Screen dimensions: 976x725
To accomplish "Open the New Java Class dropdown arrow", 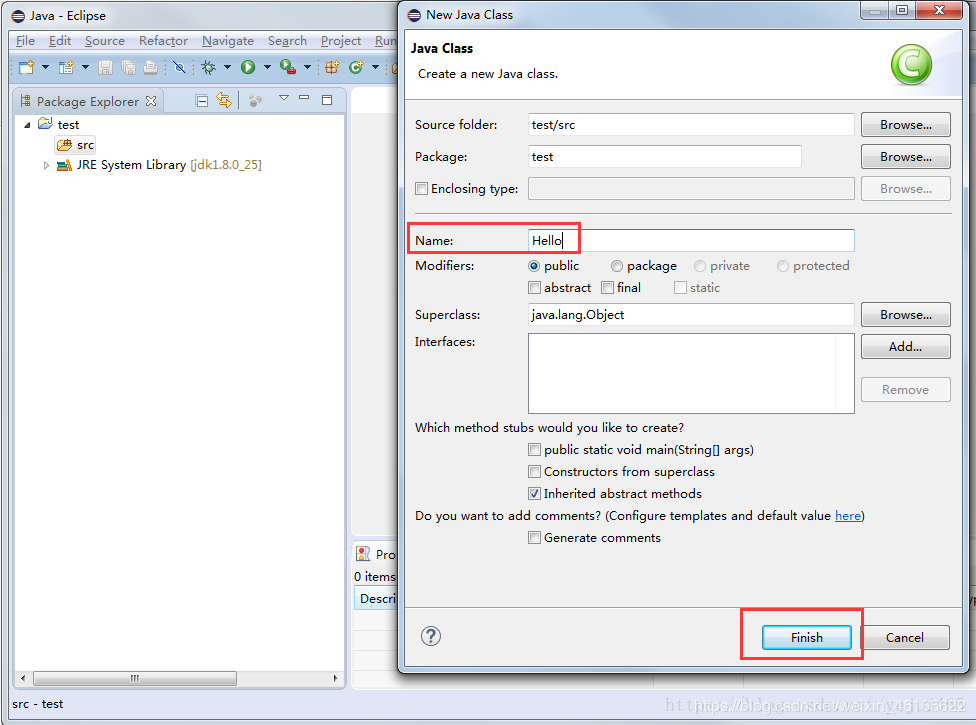I will tap(375, 67).
